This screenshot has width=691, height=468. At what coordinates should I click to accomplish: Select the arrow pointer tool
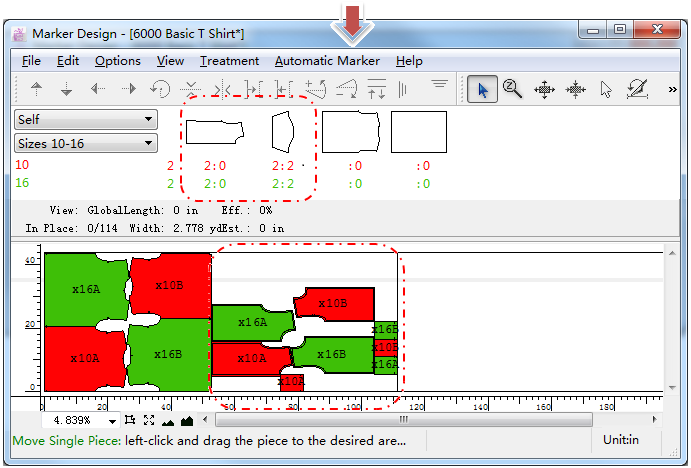482,89
